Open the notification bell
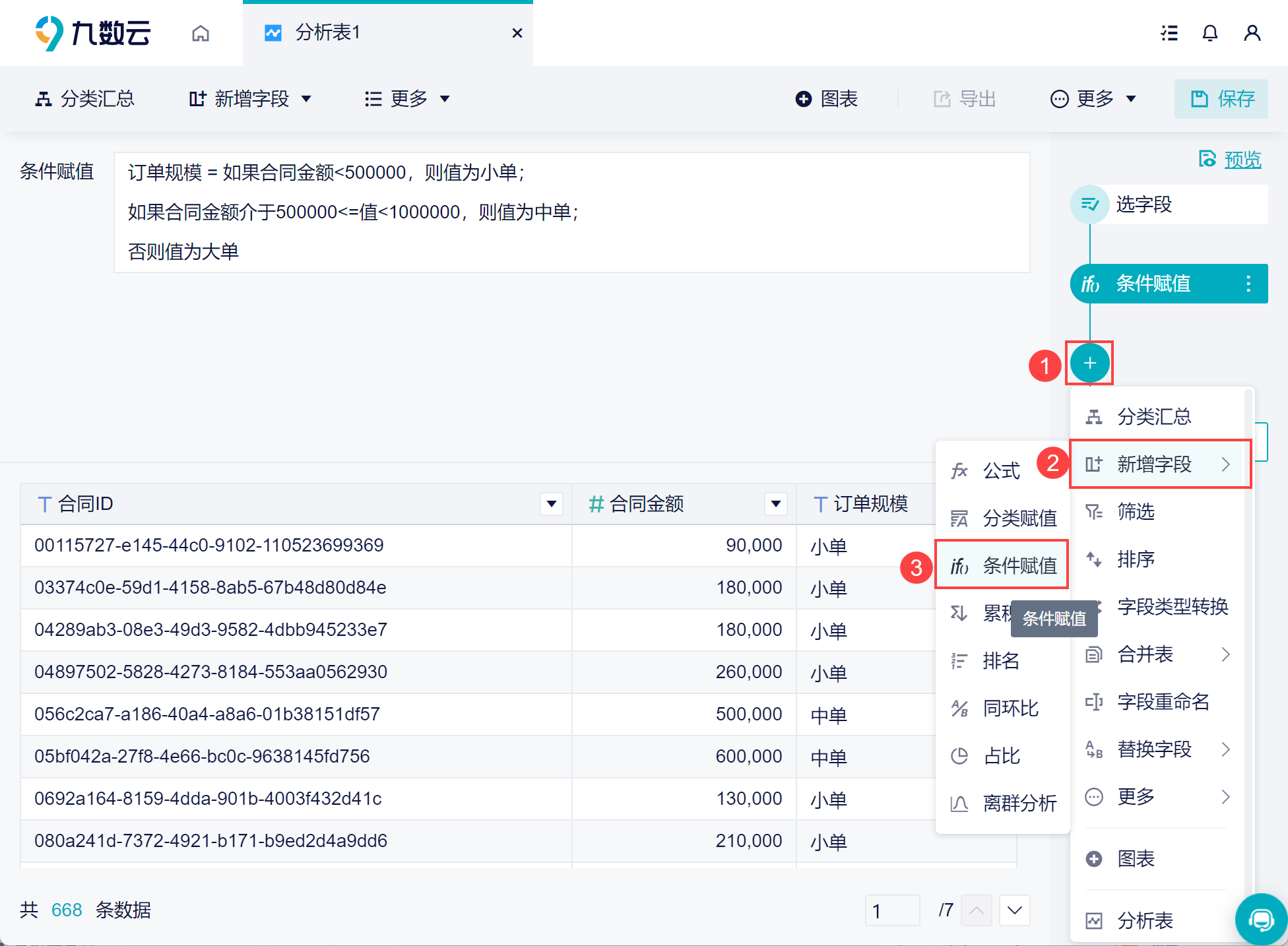The width and height of the screenshot is (1288, 946). tap(1209, 33)
